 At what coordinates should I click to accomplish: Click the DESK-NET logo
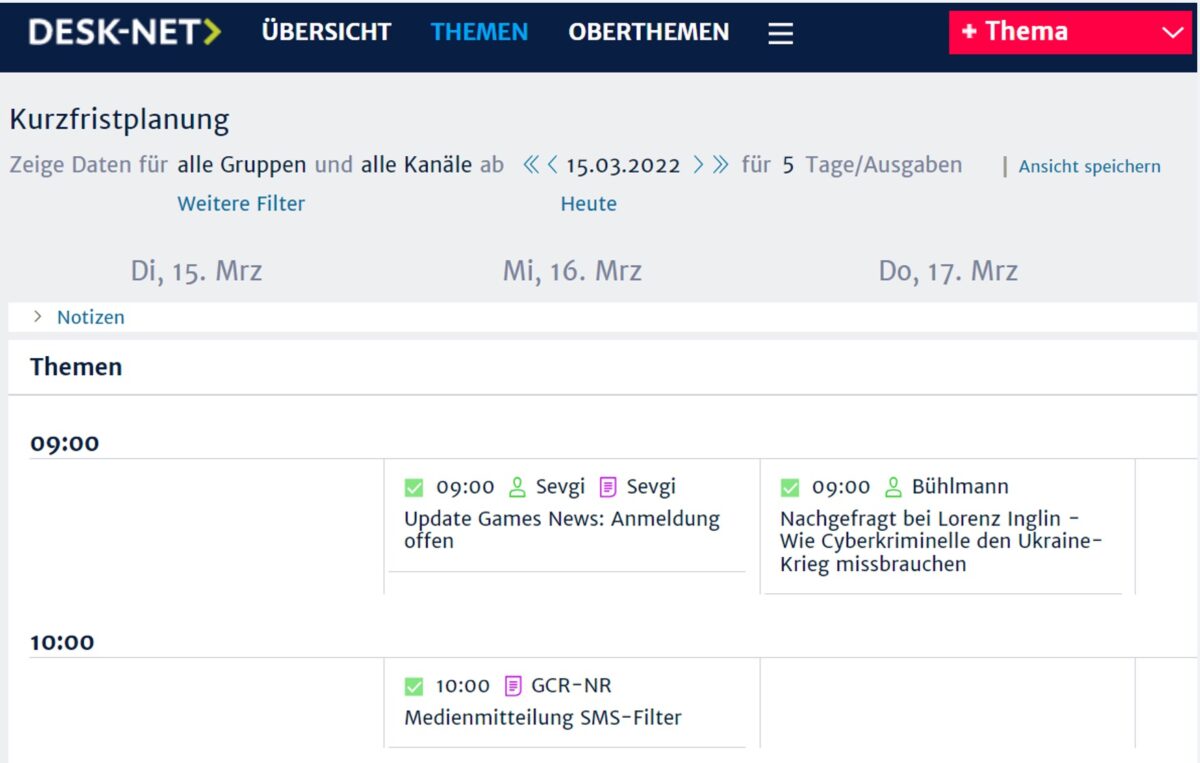[x=125, y=32]
